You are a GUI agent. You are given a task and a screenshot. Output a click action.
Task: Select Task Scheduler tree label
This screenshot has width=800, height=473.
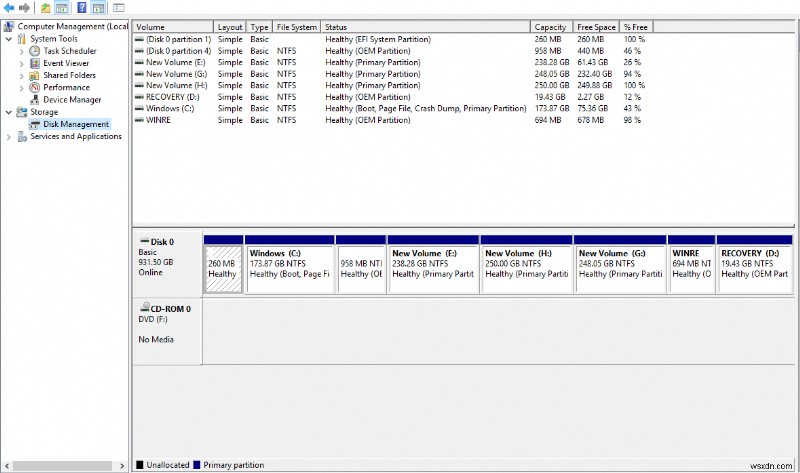pyautogui.click(x=70, y=51)
